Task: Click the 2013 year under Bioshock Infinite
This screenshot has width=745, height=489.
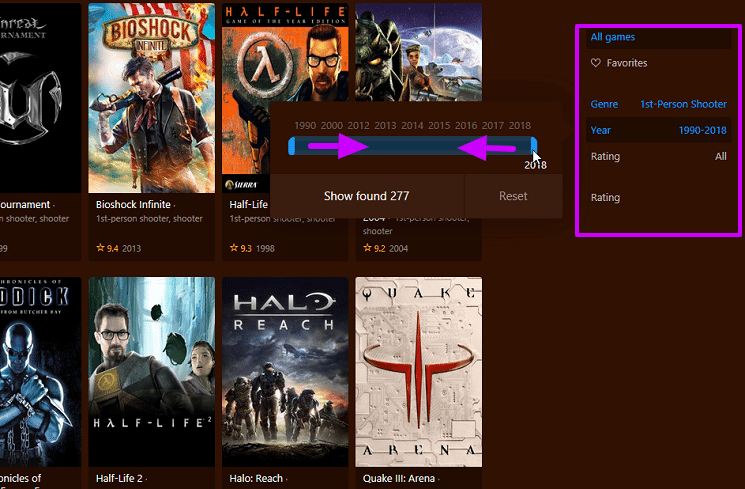Action: (132, 248)
